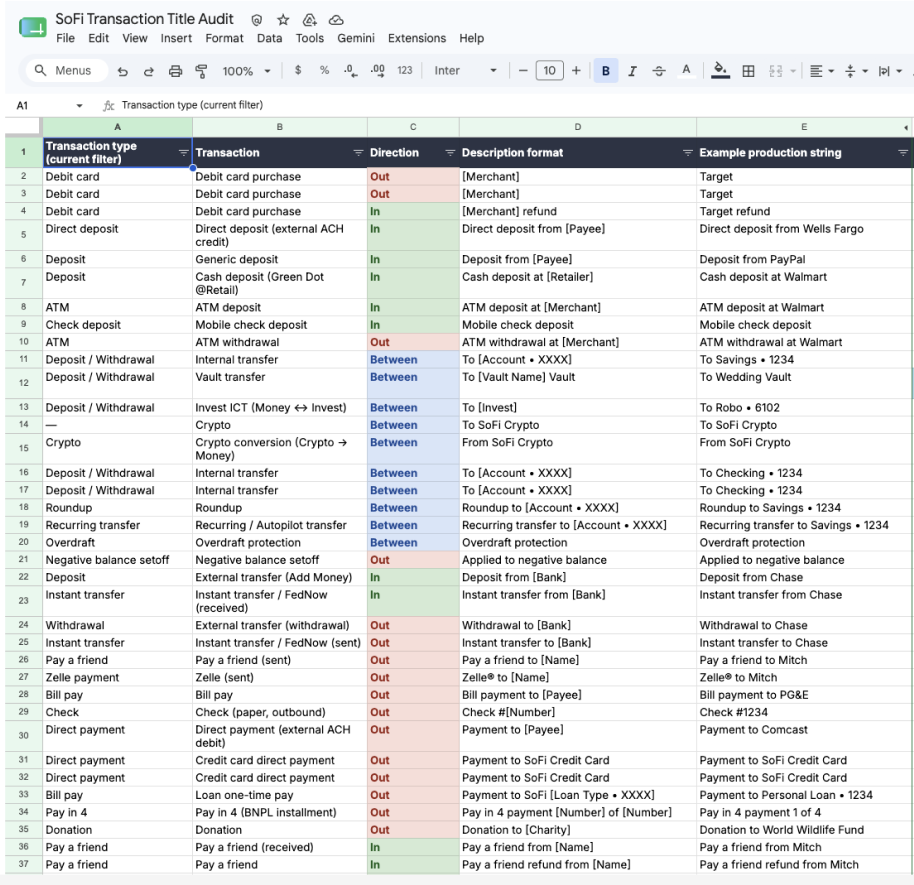Select cell 'Negative balance setoff' in column A

[117, 560]
